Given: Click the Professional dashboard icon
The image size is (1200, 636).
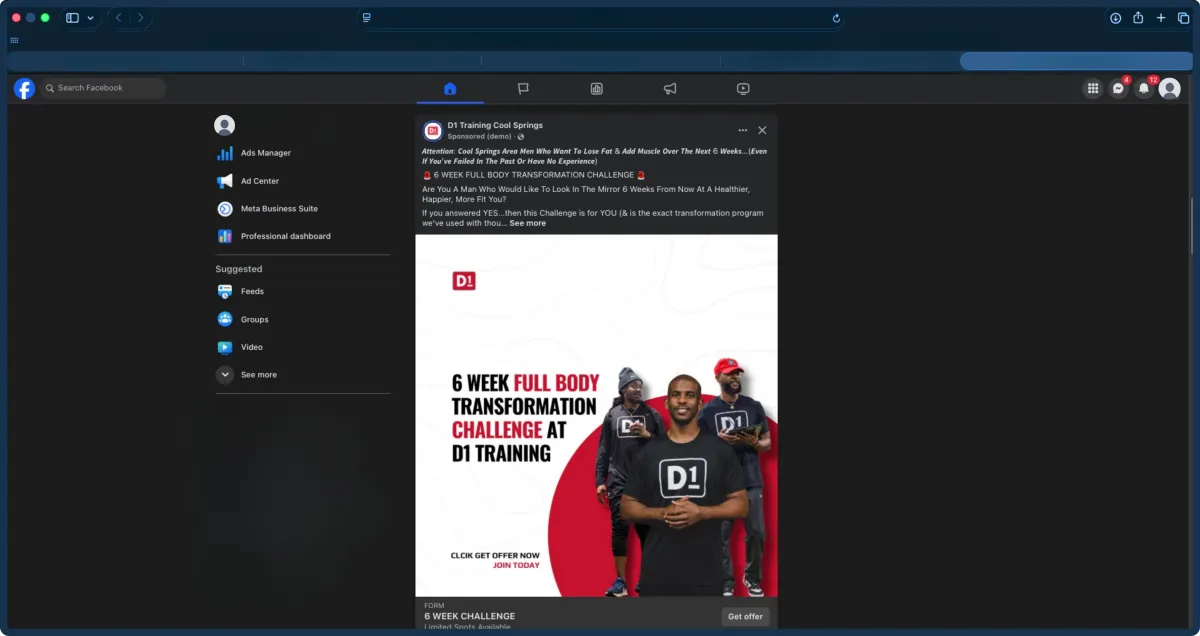Looking at the screenshot, I should (x=225, y=236).
